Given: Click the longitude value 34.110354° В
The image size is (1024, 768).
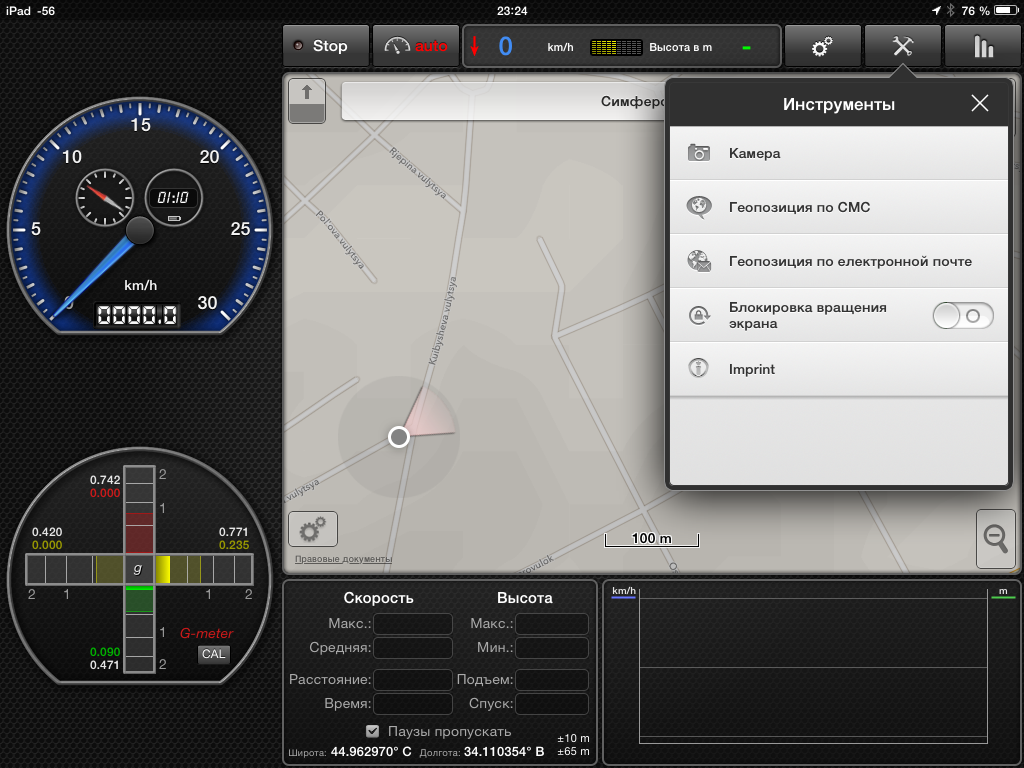Looking at the screenshot, I should click(504, 752).
